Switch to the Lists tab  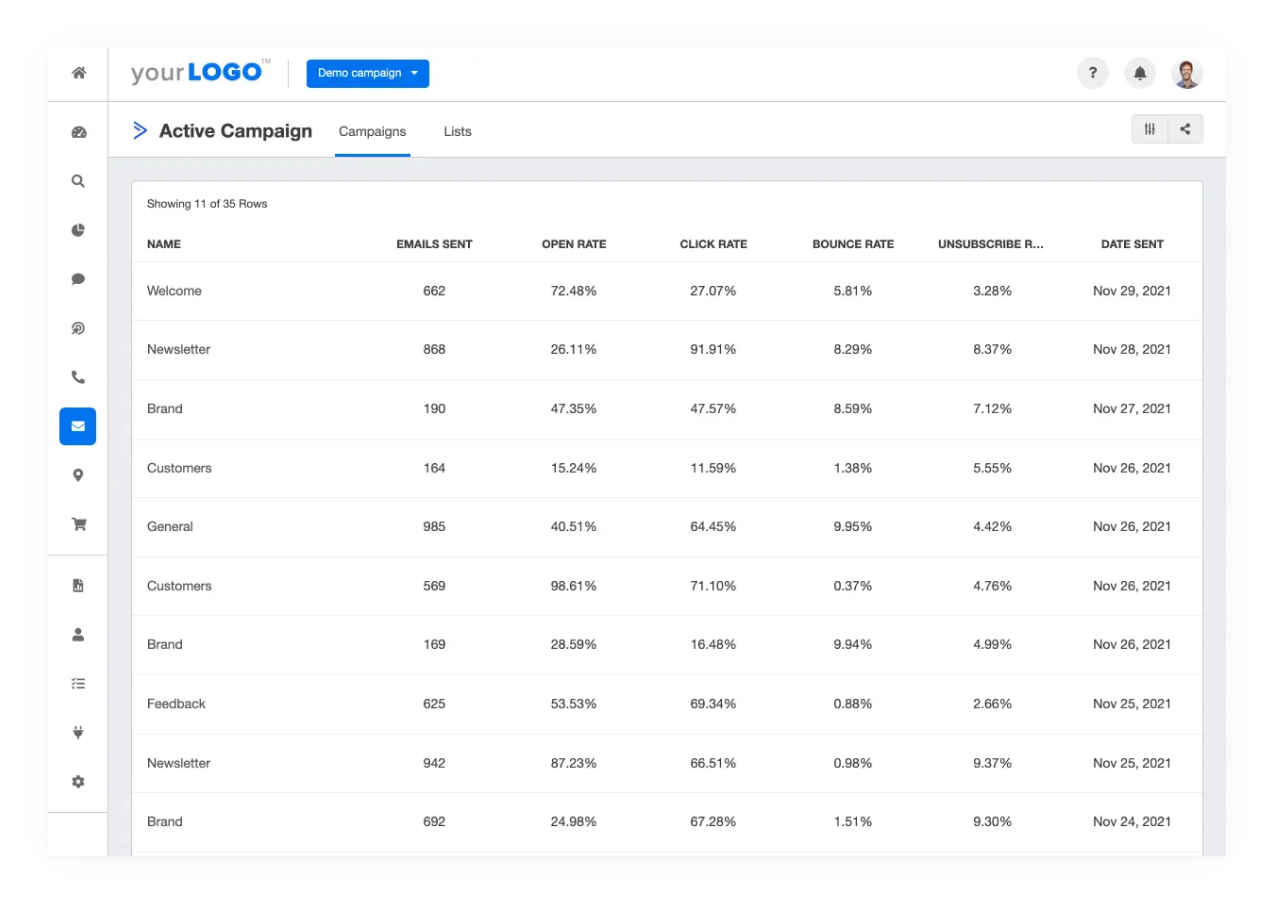tap(457, 131)
